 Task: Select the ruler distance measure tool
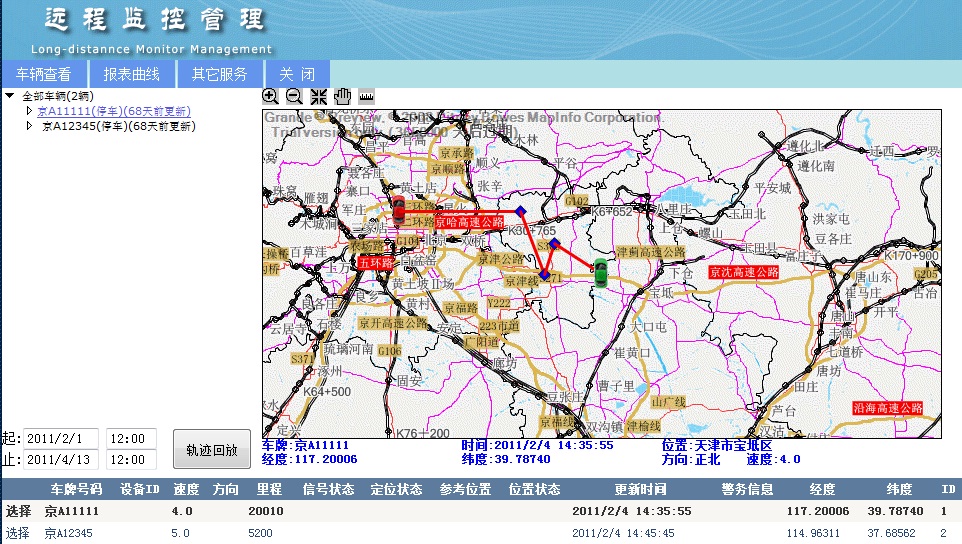pos(366,96)
